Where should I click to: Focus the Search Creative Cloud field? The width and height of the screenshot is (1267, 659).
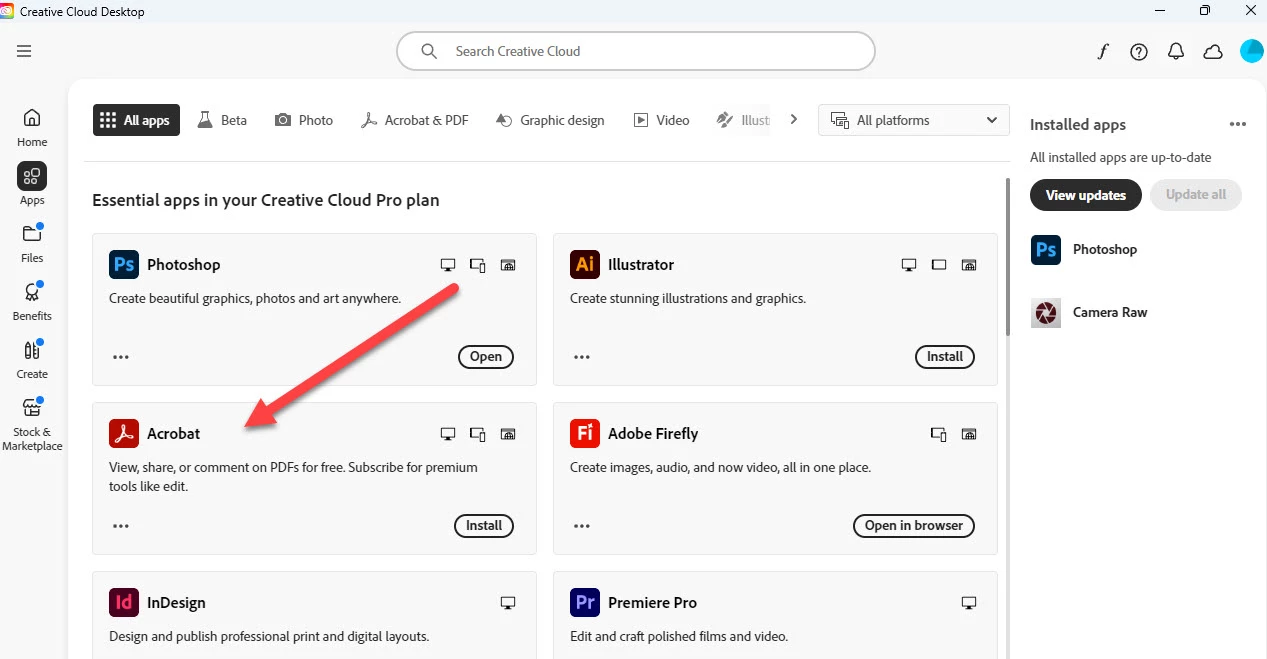(x=636, y=51)
